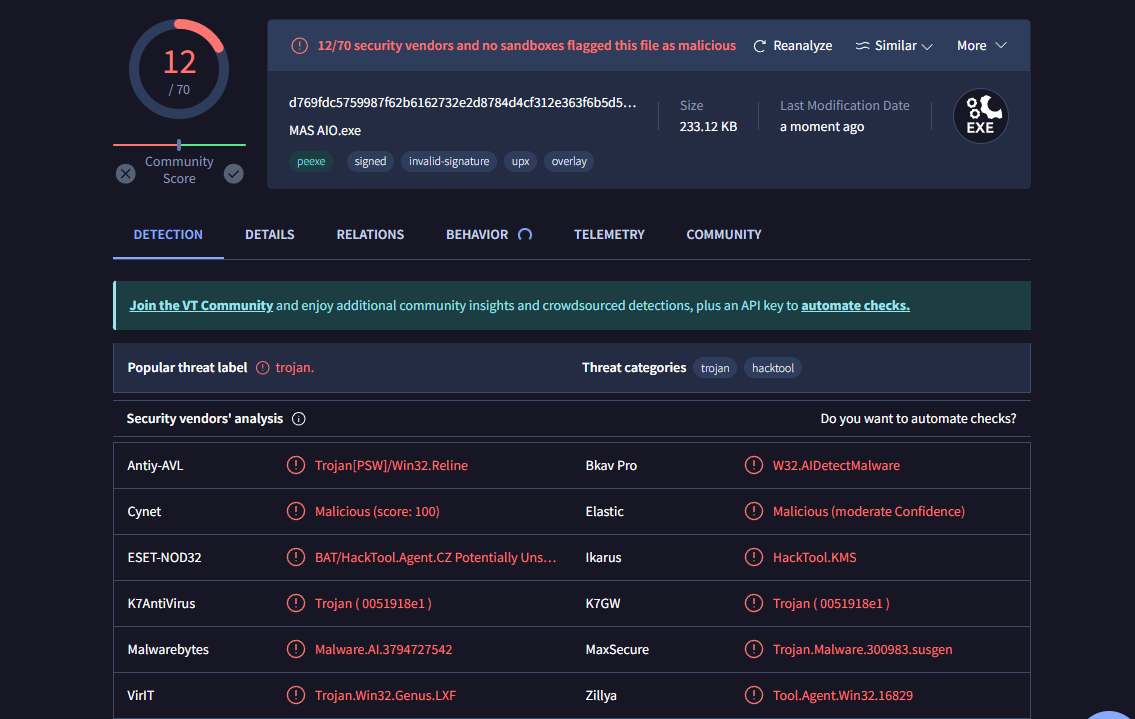Click the upx tag
1135x719 pixels.
pos(520,161)
